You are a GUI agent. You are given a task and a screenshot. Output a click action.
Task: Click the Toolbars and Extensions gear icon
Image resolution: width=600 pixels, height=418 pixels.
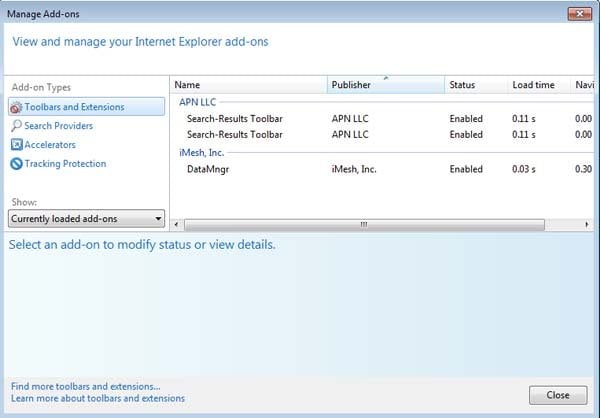point(16,107)
